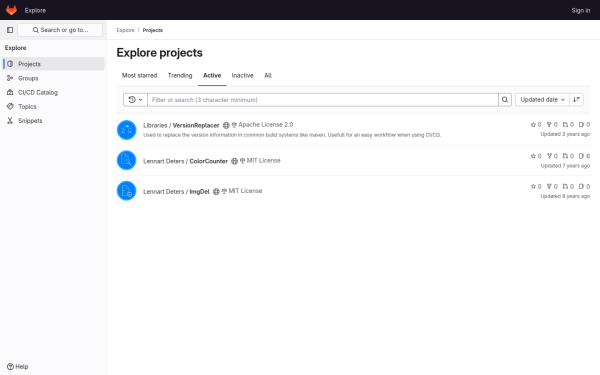
Task: Click merge requests count of ImgDel
Action: pyautogui.click(x=568, y=186)
